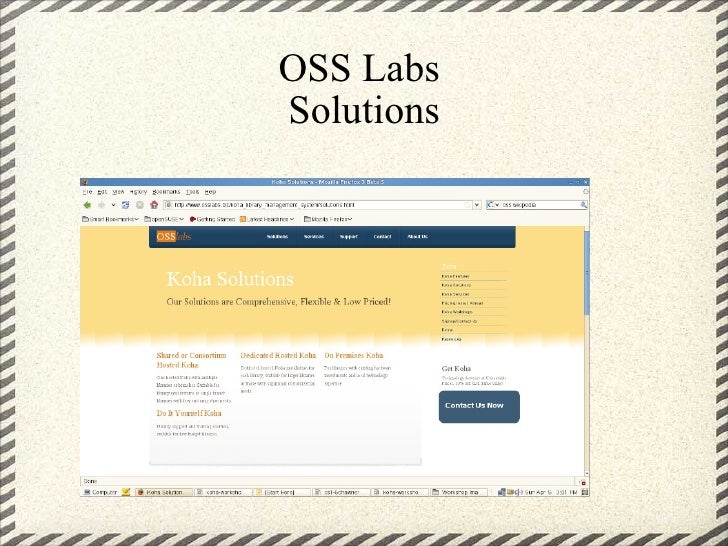Click the OSS labs logo

(174, 236)
